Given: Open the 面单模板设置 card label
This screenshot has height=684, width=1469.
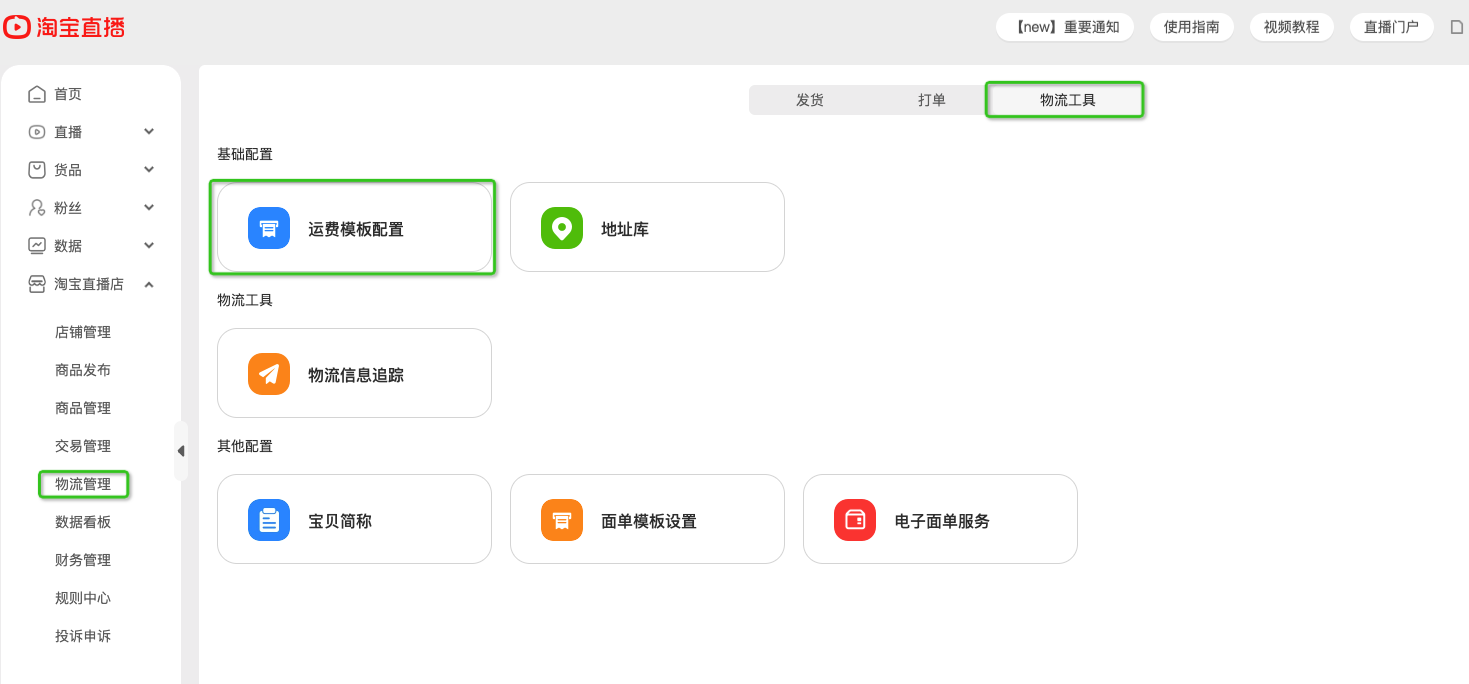Looking at the screenshot, I should coord(649,521).
